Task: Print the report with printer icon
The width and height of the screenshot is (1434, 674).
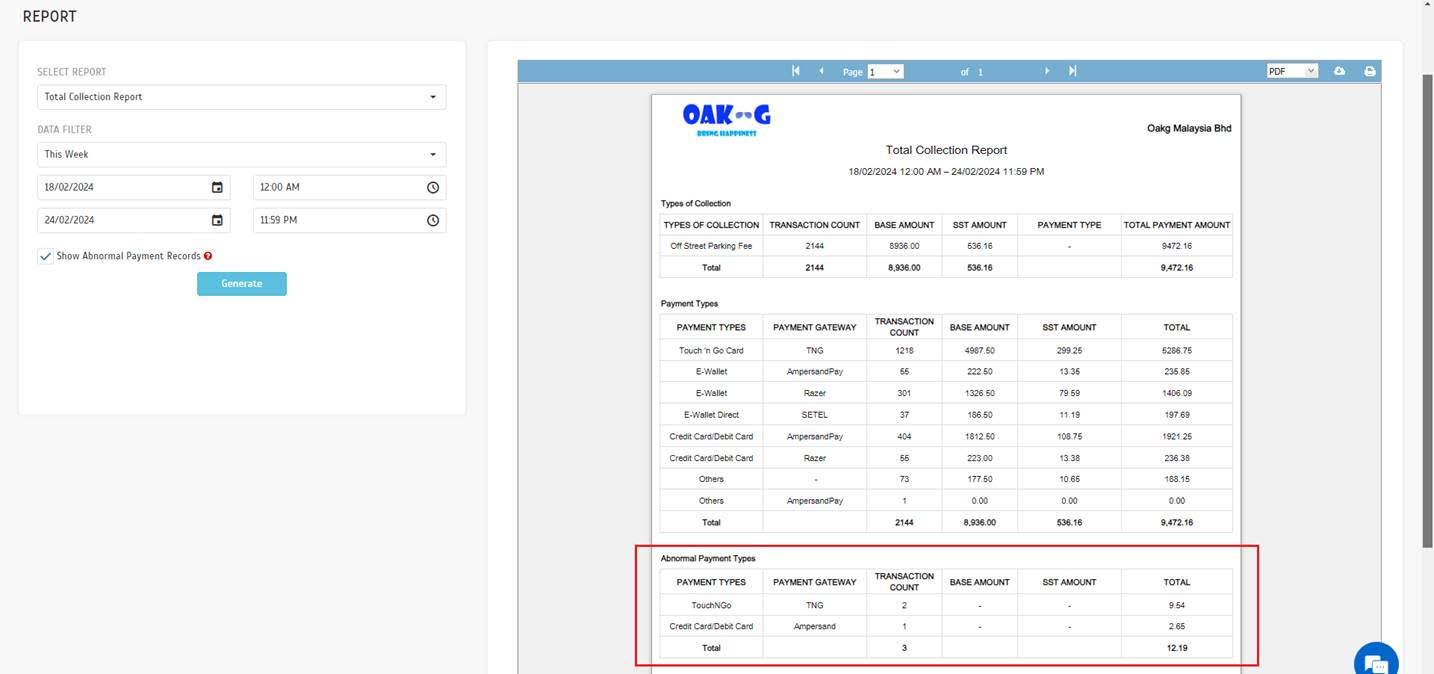Action: [x=1370, y=71]
